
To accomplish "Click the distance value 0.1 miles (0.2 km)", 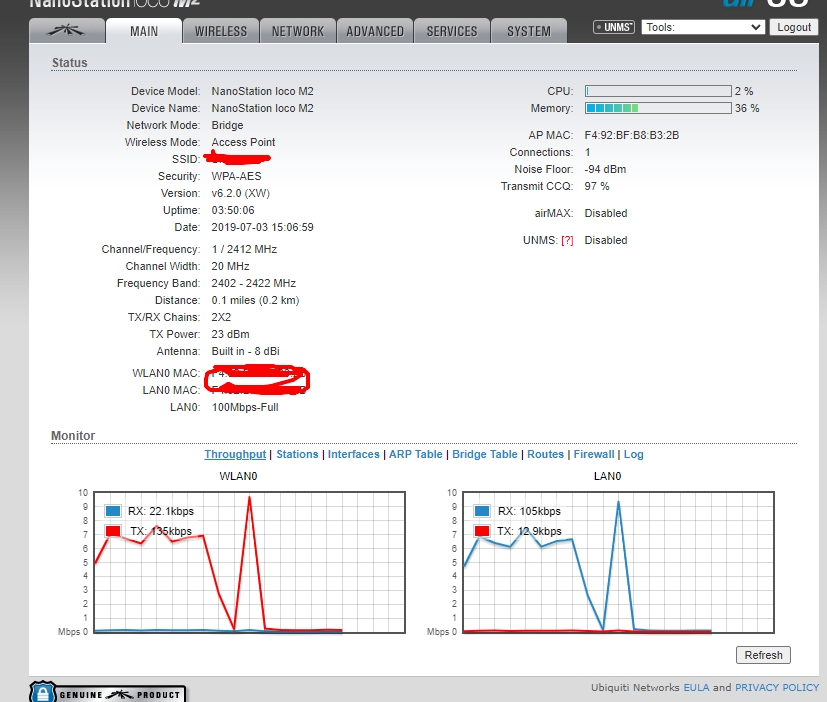I will click(255, 300).
